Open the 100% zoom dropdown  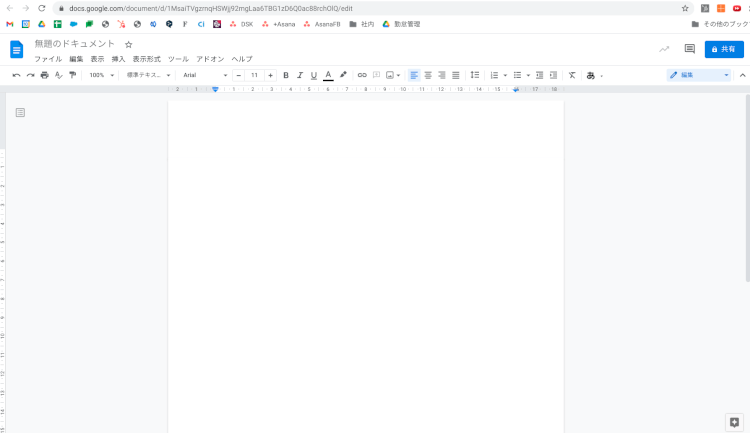click(101, 75)
